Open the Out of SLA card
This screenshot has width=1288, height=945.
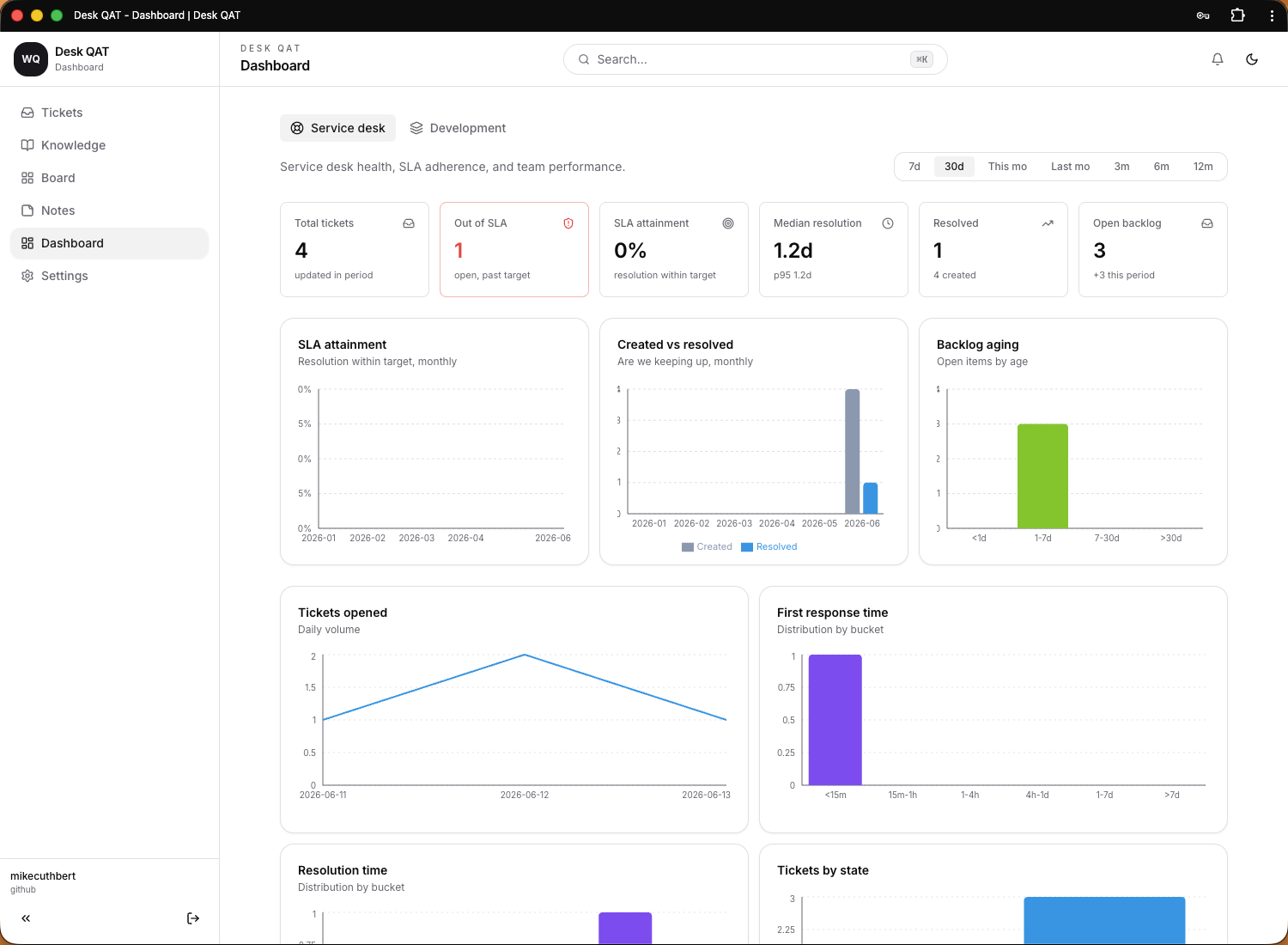pyautogui.click(x=514, y=249)
